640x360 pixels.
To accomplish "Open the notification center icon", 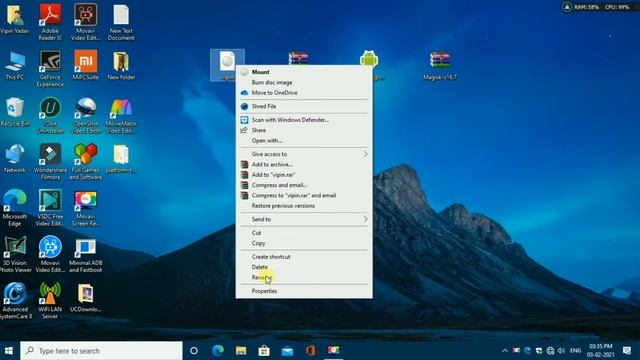I will 627,351.
